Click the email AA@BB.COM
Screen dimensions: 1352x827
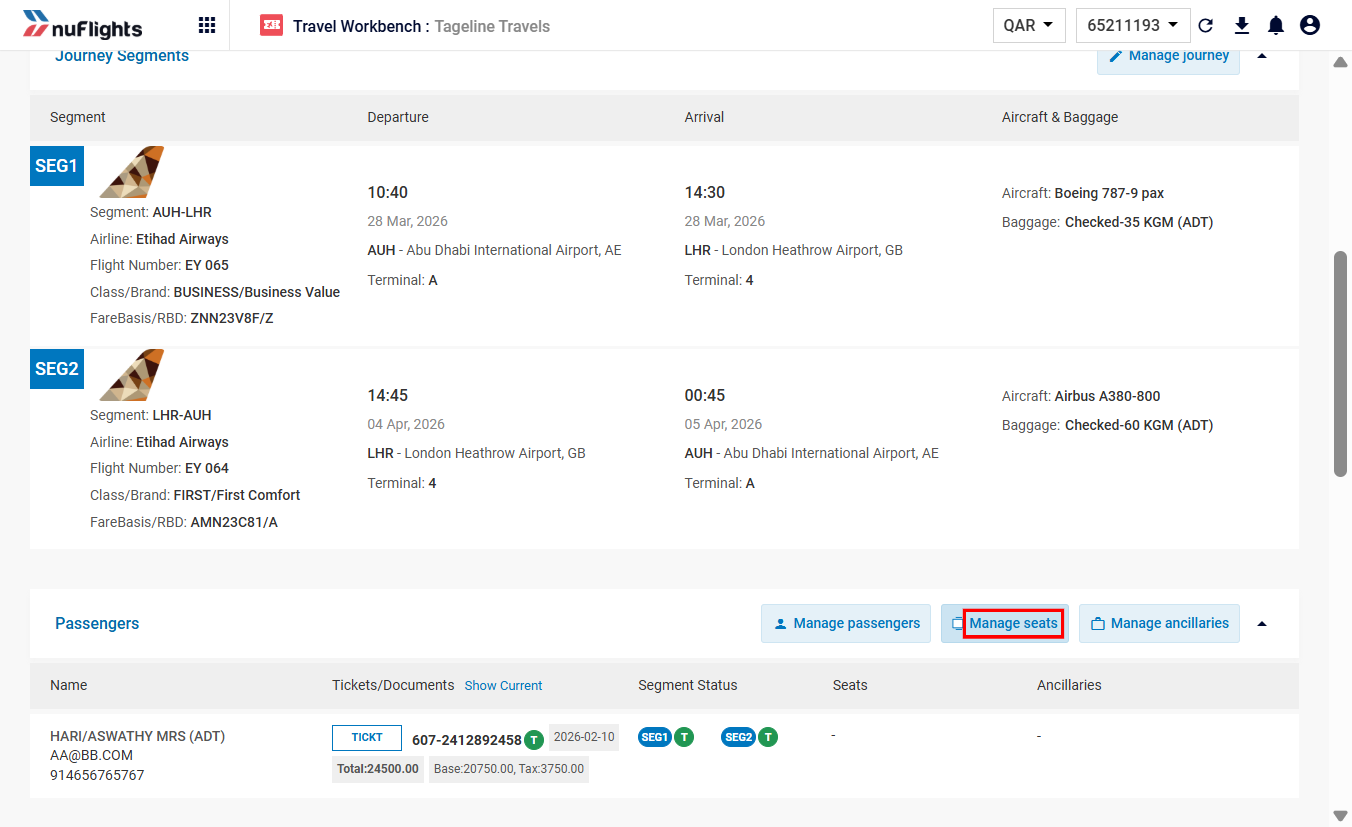pyautogui.click(x=91, y=755)
